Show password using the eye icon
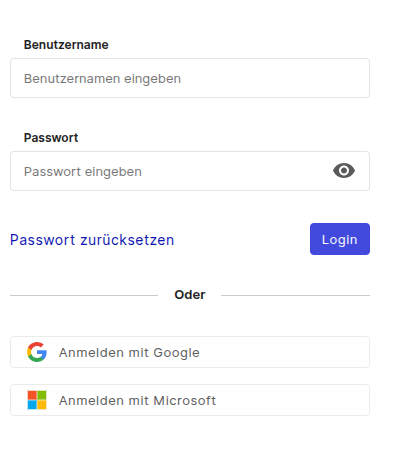 click(x=344, y=171)
